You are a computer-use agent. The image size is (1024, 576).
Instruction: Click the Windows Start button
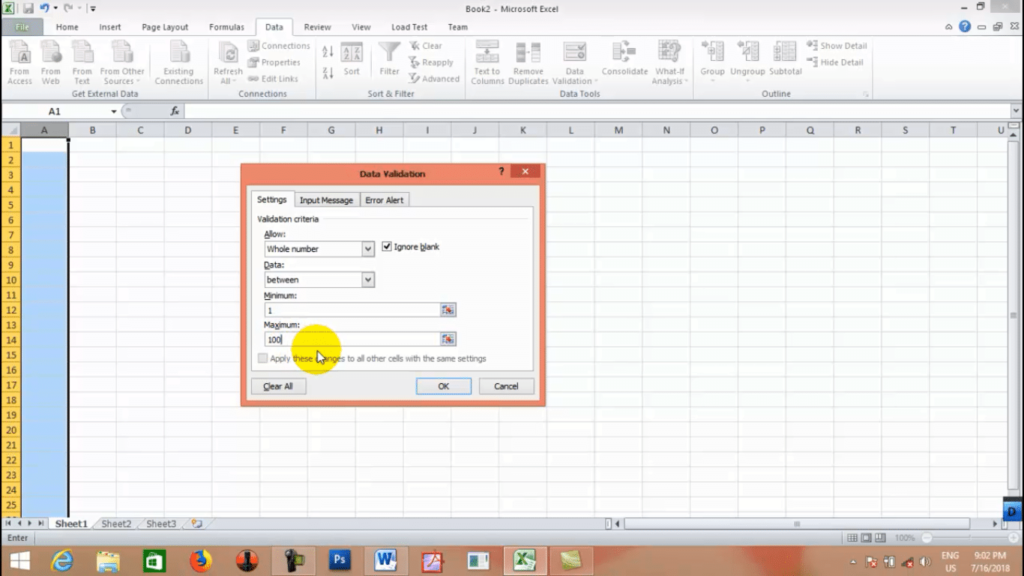[20, 561]
